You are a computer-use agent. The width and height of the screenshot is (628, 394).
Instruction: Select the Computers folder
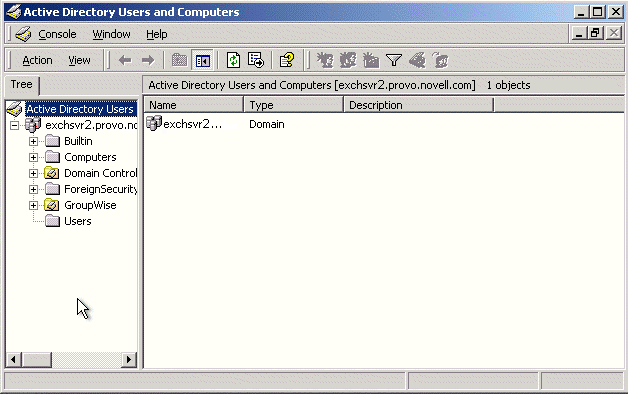point(90,157)
